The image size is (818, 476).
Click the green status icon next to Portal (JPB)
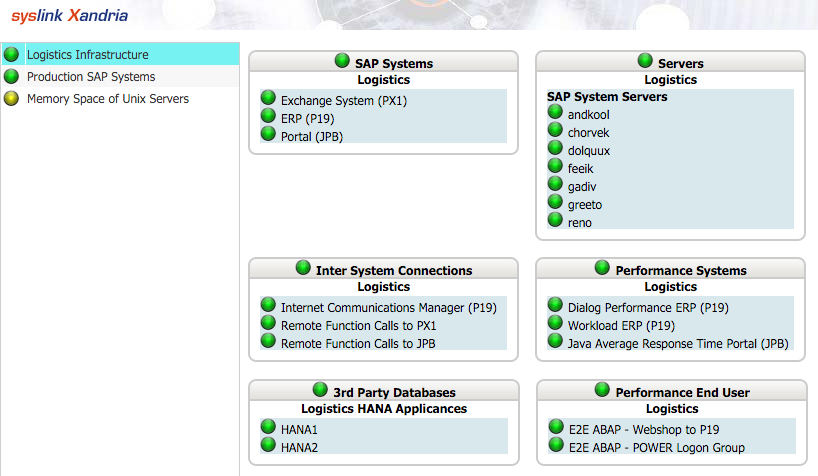point(268,134)
